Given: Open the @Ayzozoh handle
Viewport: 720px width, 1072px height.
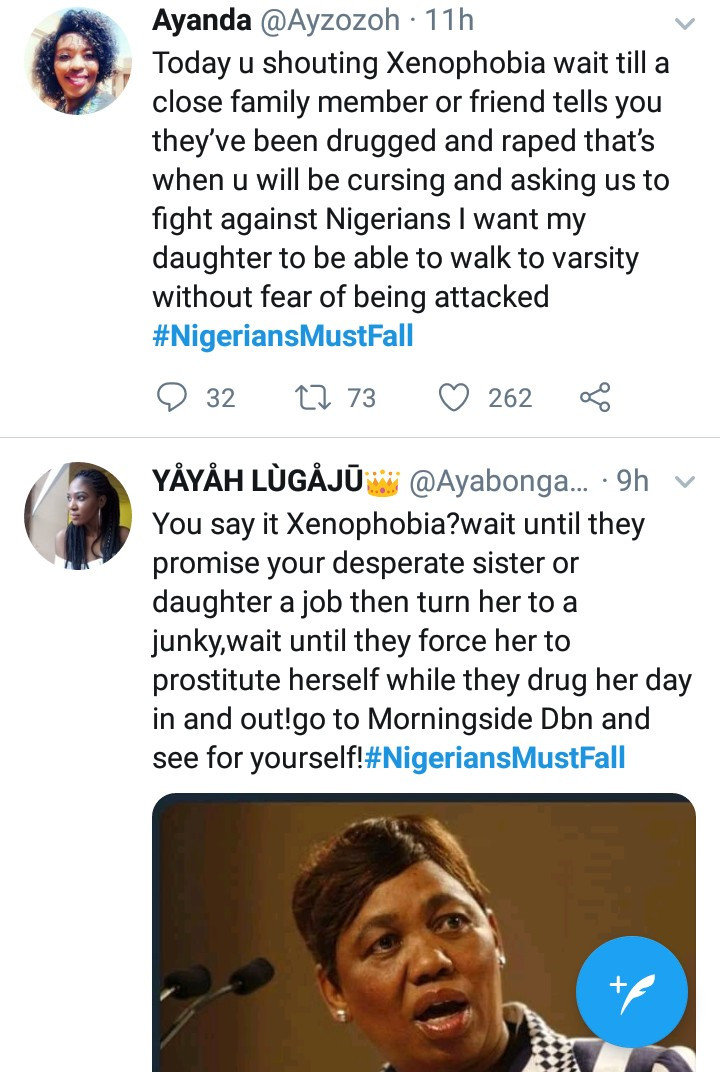Looking at the screenshot, I should click(320, 19).
